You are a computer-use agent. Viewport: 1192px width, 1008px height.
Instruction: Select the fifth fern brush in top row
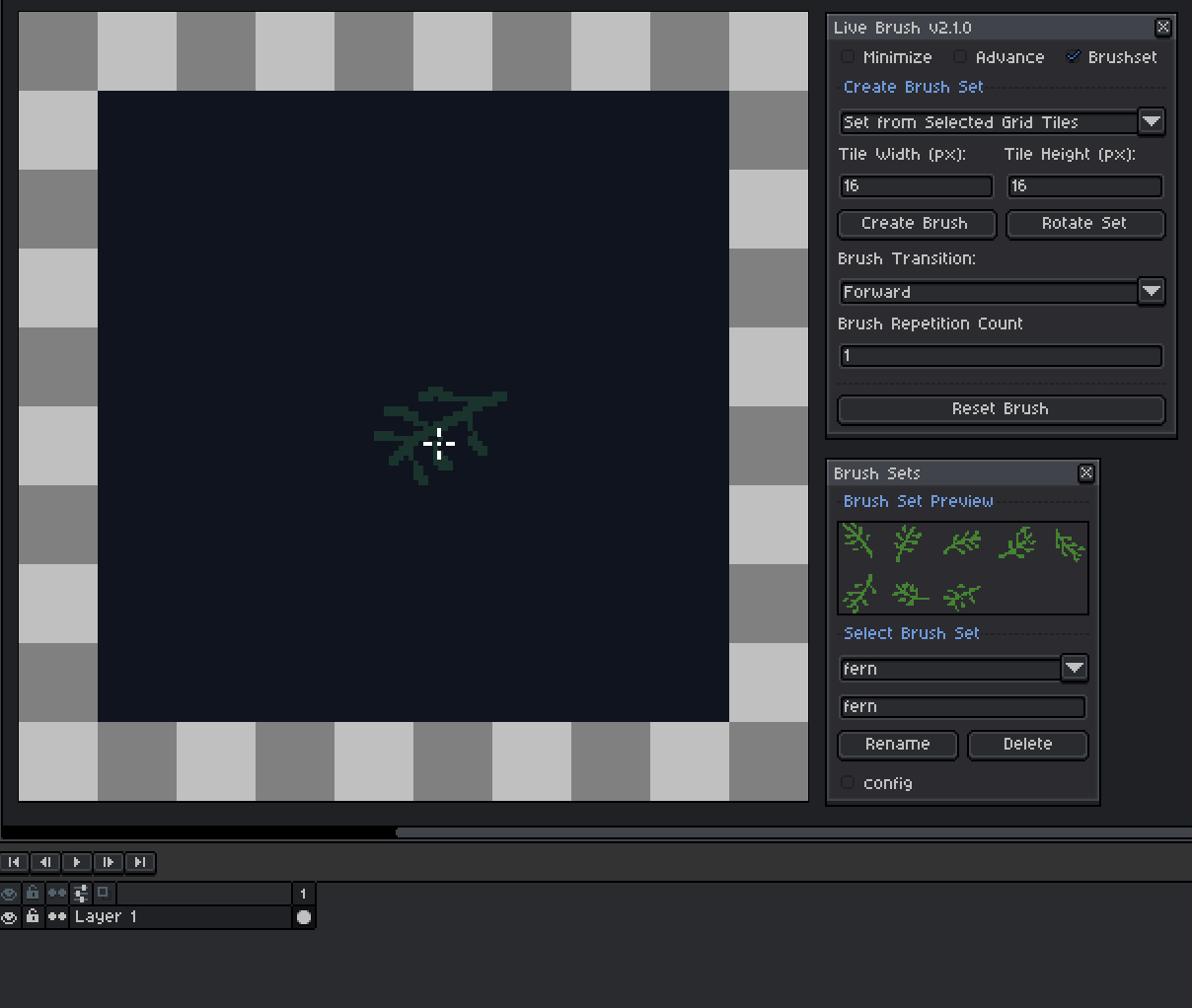pos(1070,544)
